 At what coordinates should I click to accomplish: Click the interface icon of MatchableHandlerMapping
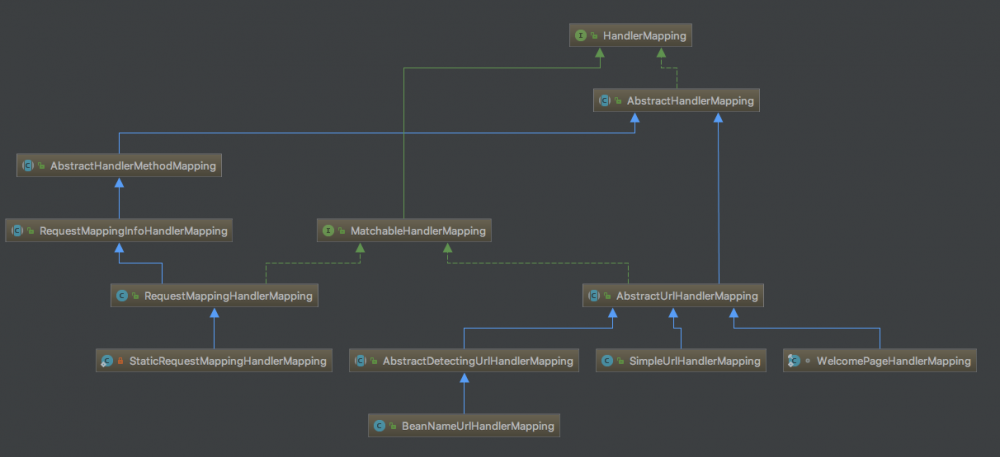coord(328,231)
